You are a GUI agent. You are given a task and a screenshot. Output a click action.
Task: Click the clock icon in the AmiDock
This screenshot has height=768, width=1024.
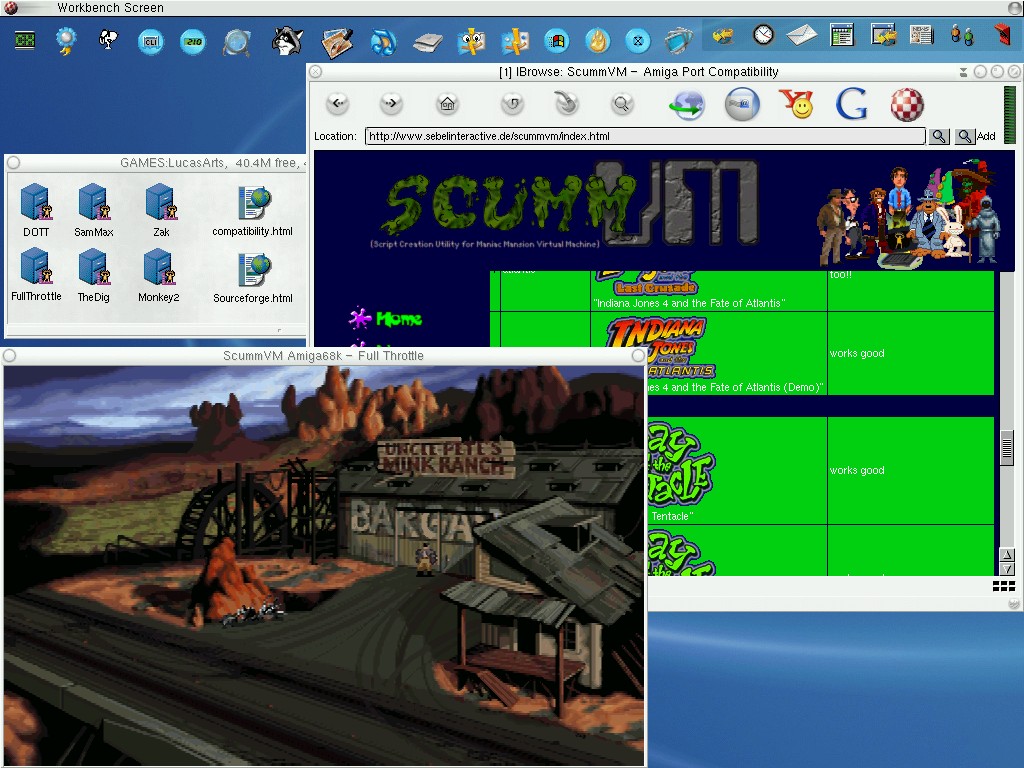(x=762, y=35)
